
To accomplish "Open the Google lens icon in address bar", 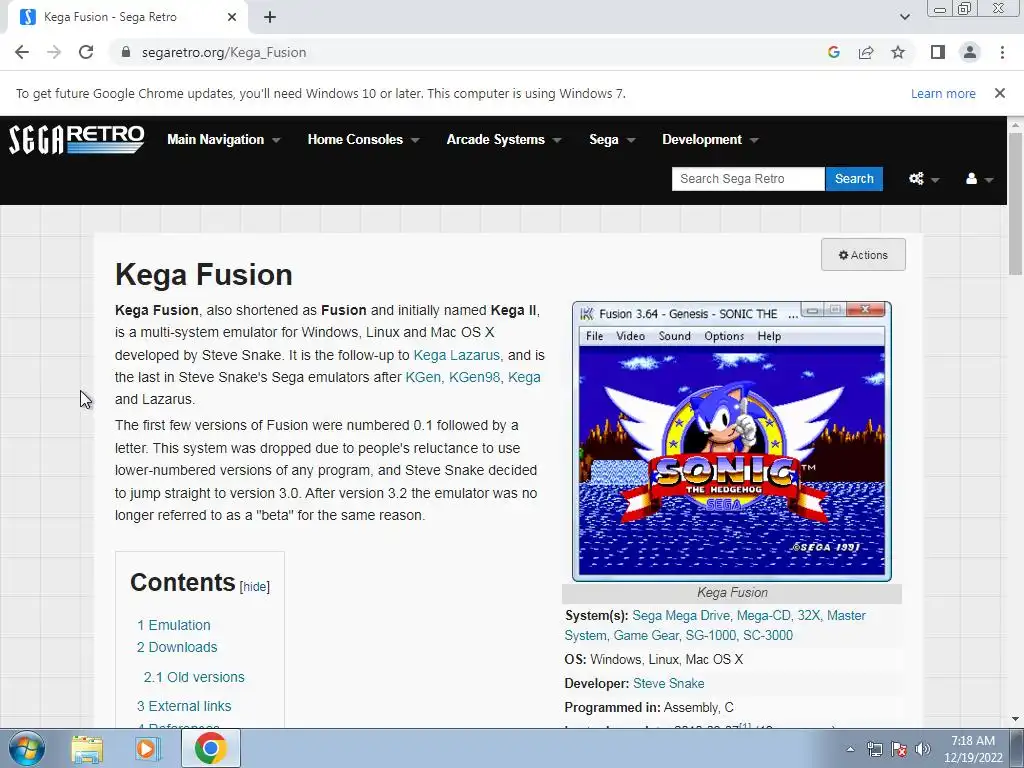I will coord(833,52).
